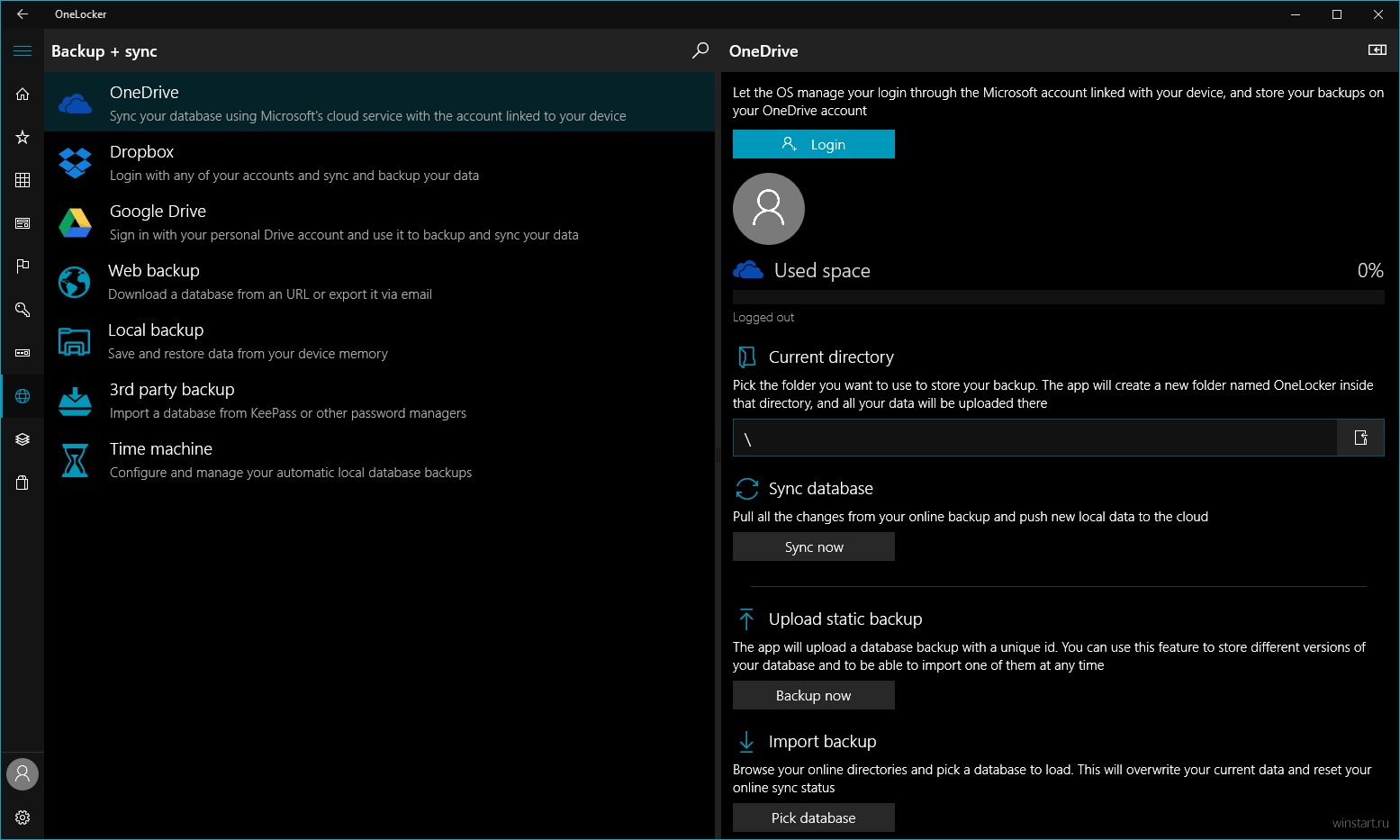Select the globe Backup sync sidebar icon
This screenshot has height=840, width=1400.
point(23,396)
